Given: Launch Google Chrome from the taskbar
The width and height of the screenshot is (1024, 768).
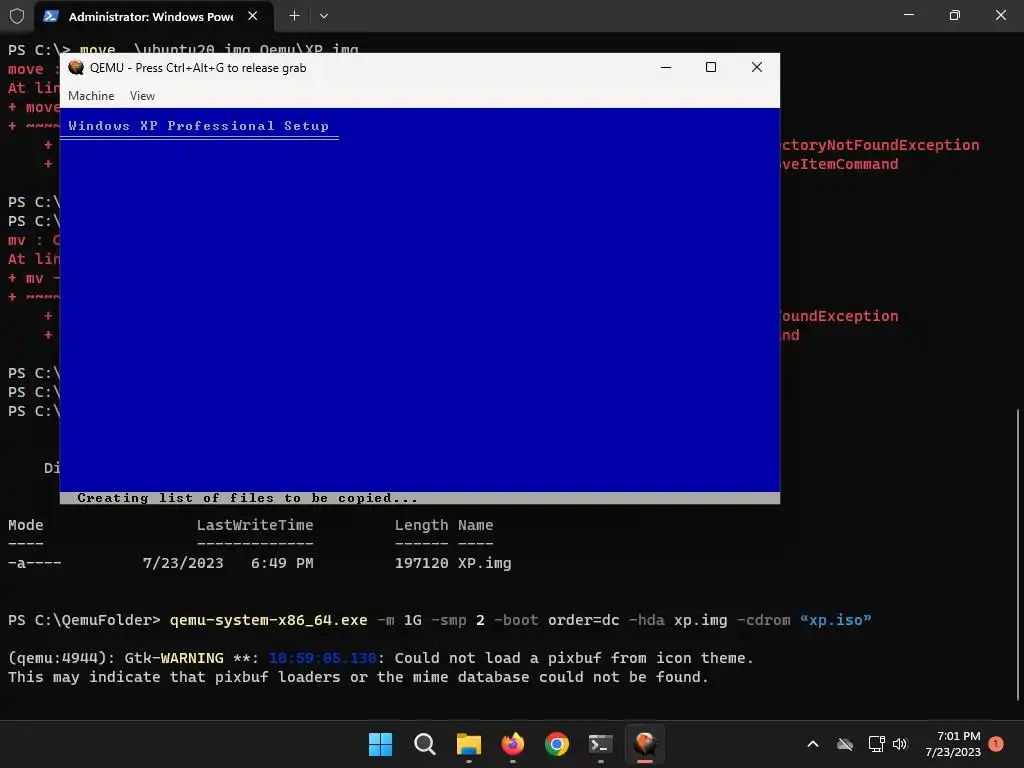Looking at the screenshot, I should click(x=556, y=744).
